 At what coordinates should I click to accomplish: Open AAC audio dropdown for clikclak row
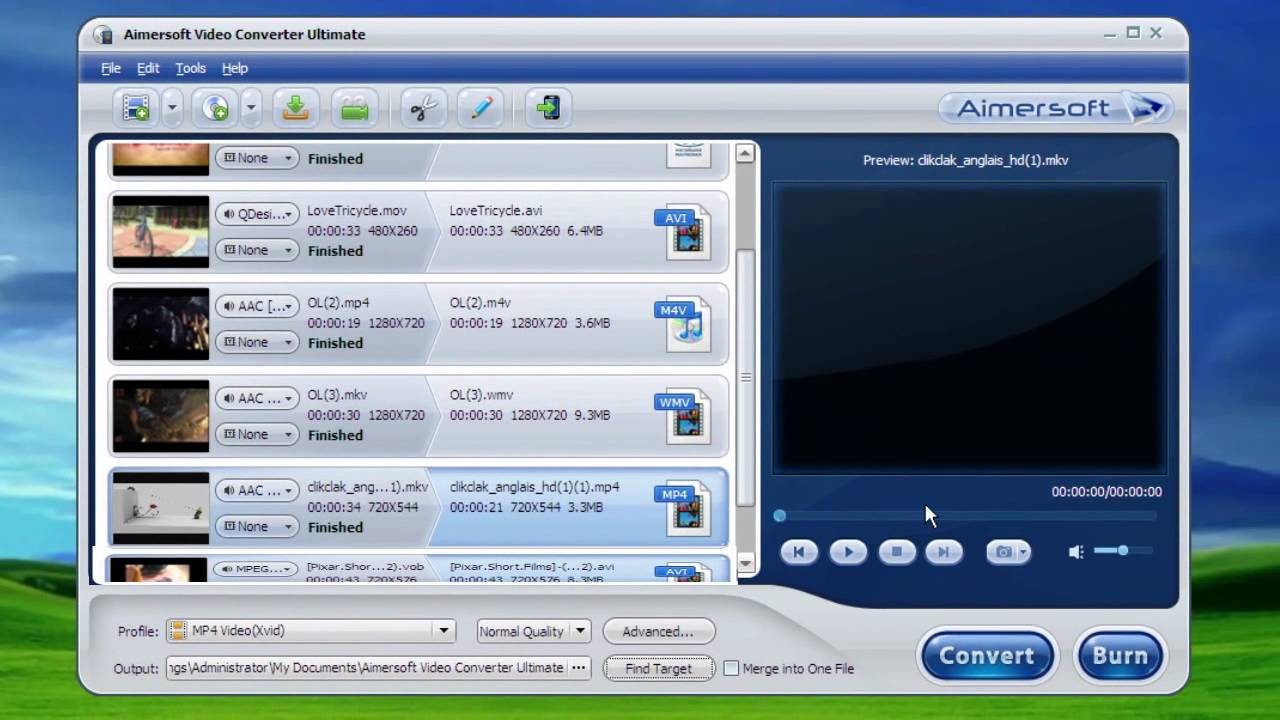click(x=257, y=490)
